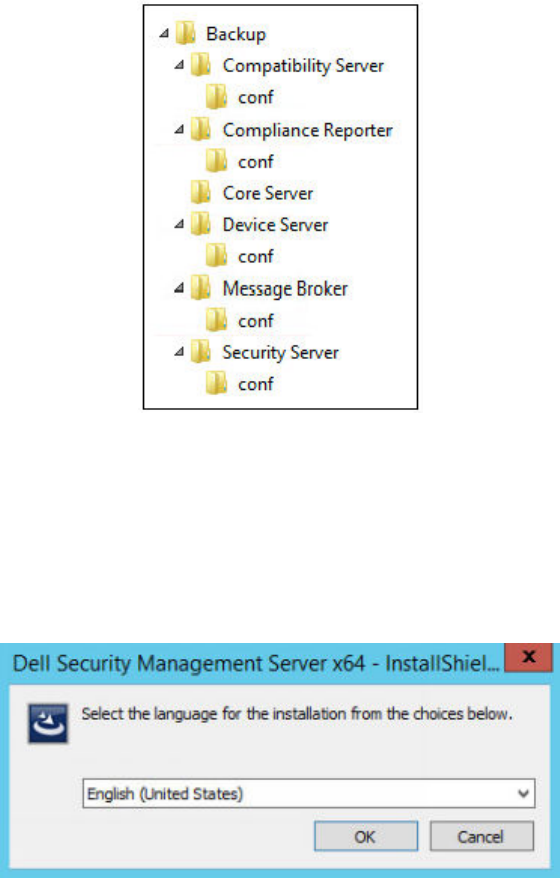The height and width of the screenshot is (878, 560).
Task: Click the Compatibility Server folder icon
Action: click(x=200, y=66)
